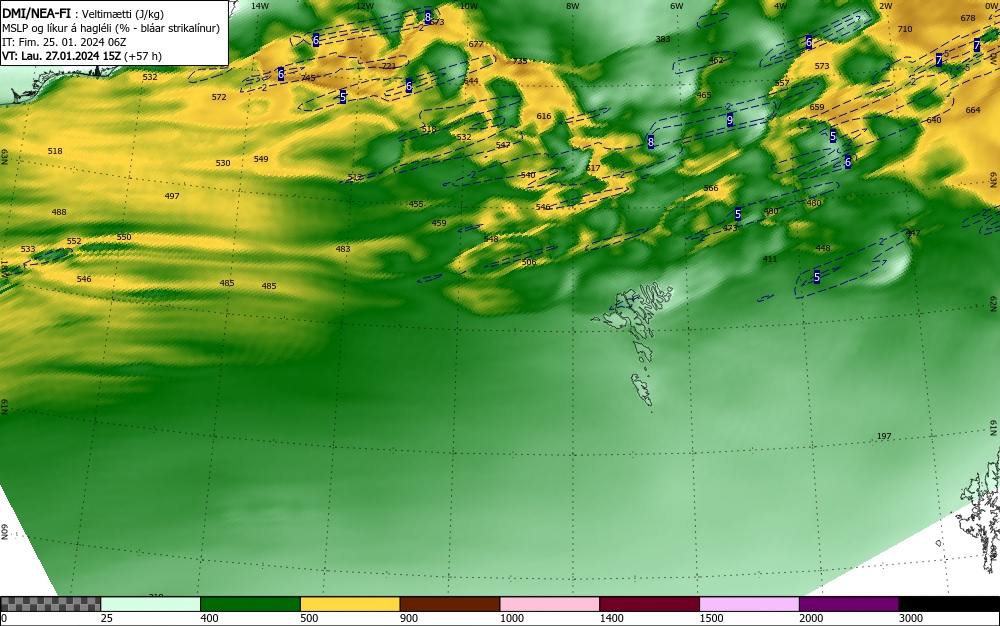The width and height of the screenshot is (1000, 626).
Task: Click the 'VT: Lau. 27.01.2024 15Z' line
Action: point(61,56)
